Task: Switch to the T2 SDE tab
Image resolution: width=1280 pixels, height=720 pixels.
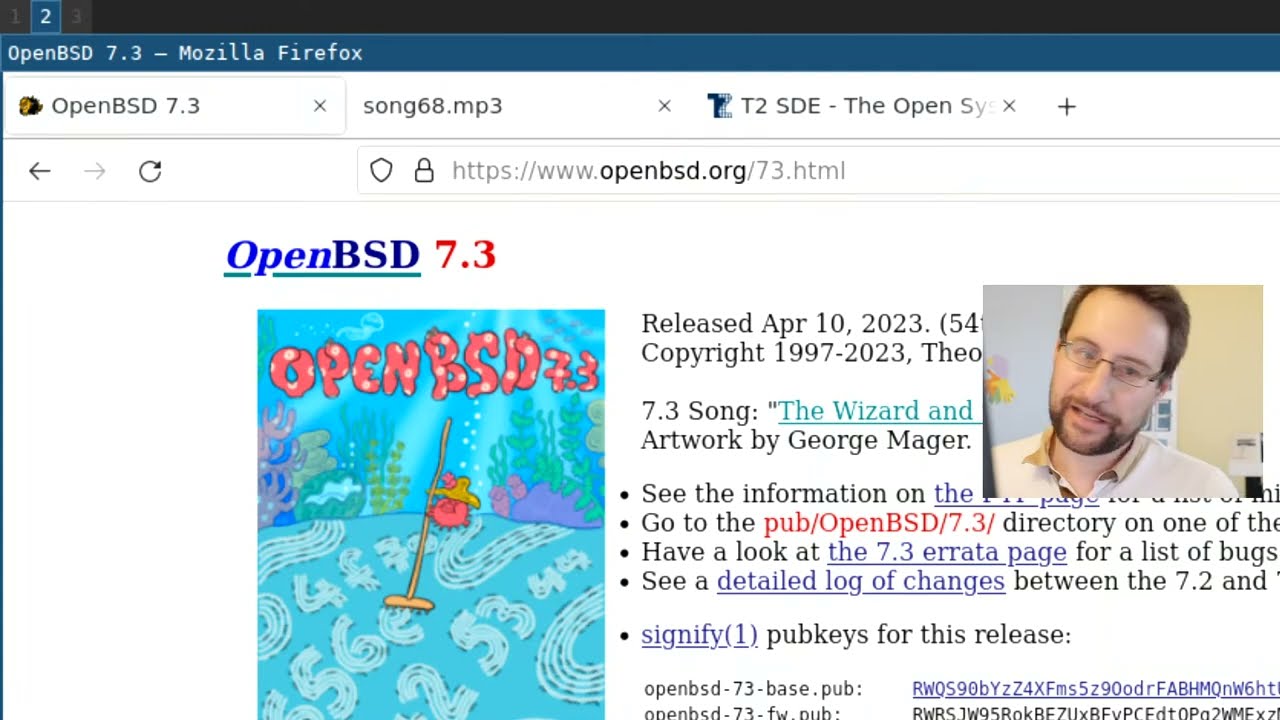Action: tap(860, 106)
